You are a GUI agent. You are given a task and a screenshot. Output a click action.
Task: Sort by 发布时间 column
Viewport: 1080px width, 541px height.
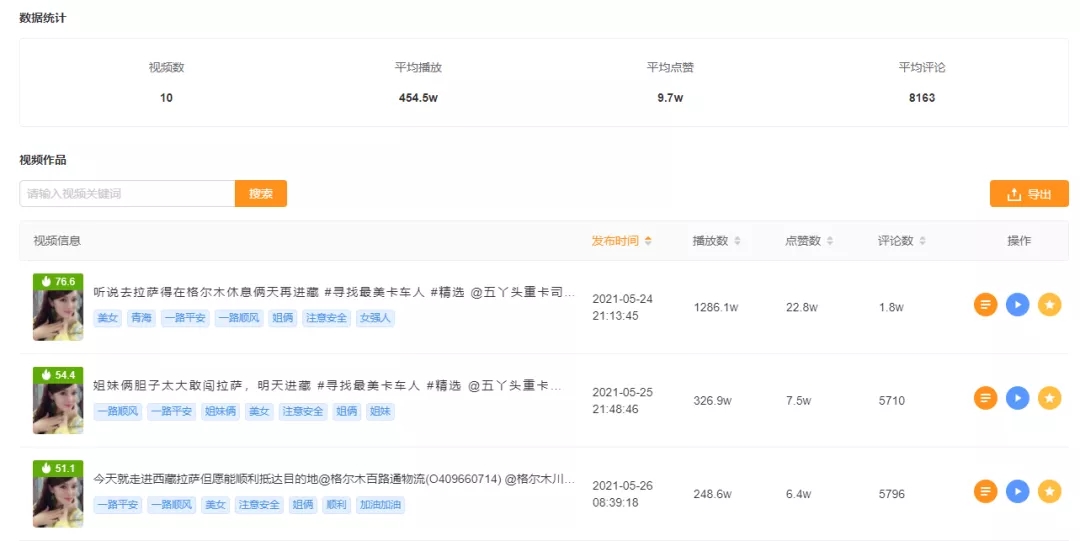(621, 241)
